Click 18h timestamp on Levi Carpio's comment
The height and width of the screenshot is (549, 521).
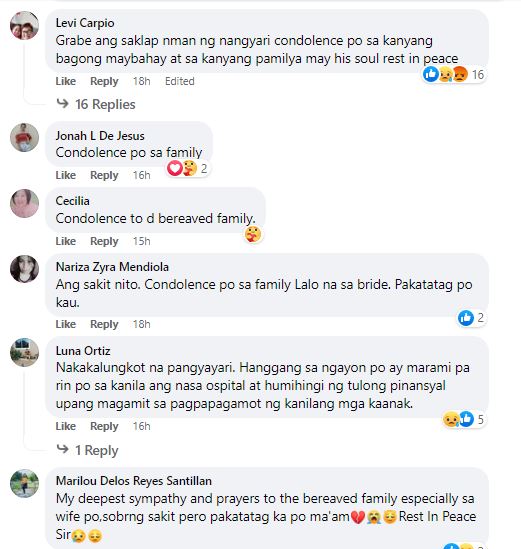tap(141, 81)
